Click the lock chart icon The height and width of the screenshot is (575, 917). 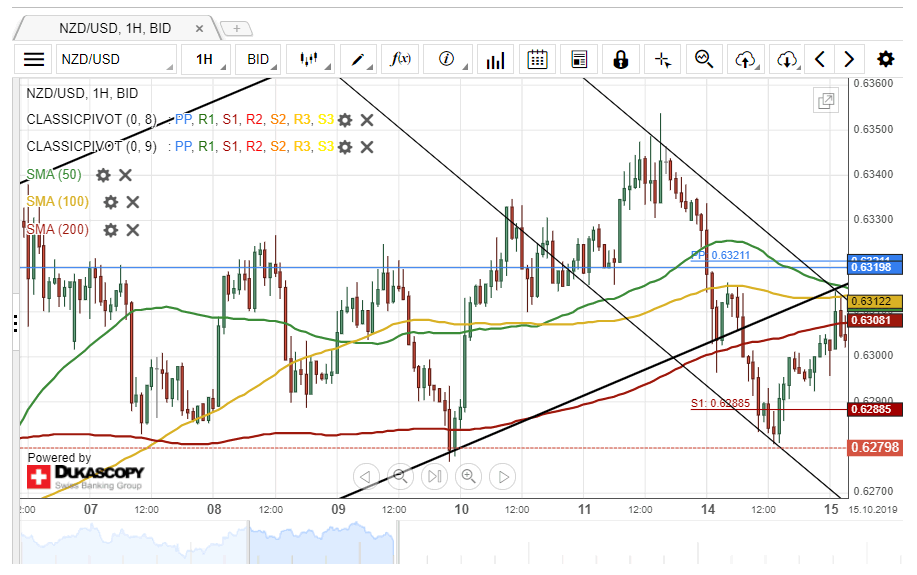tap(620, 59)
